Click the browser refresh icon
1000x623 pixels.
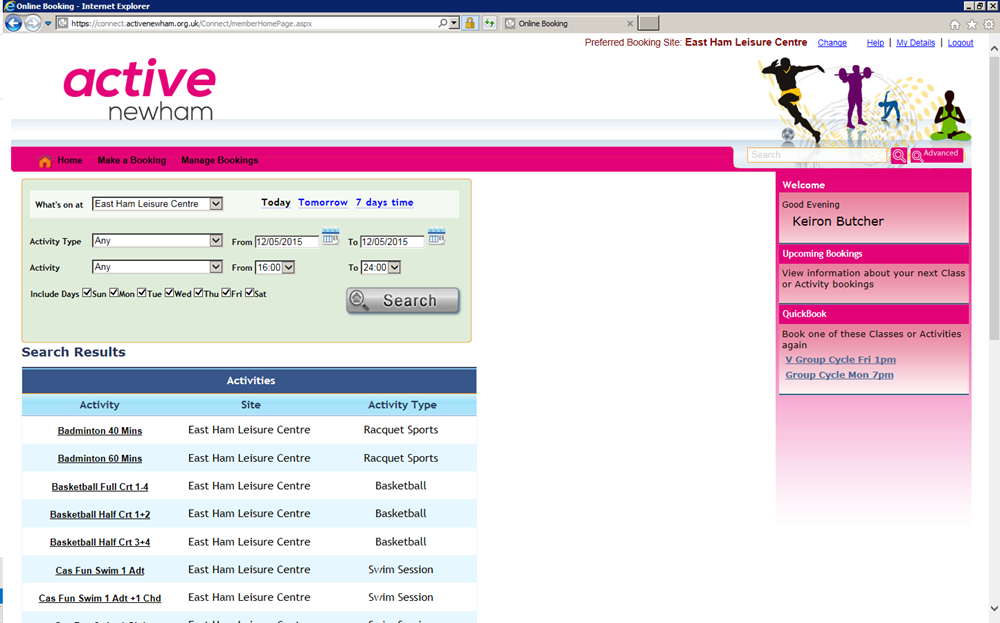(x=489, y=24)
